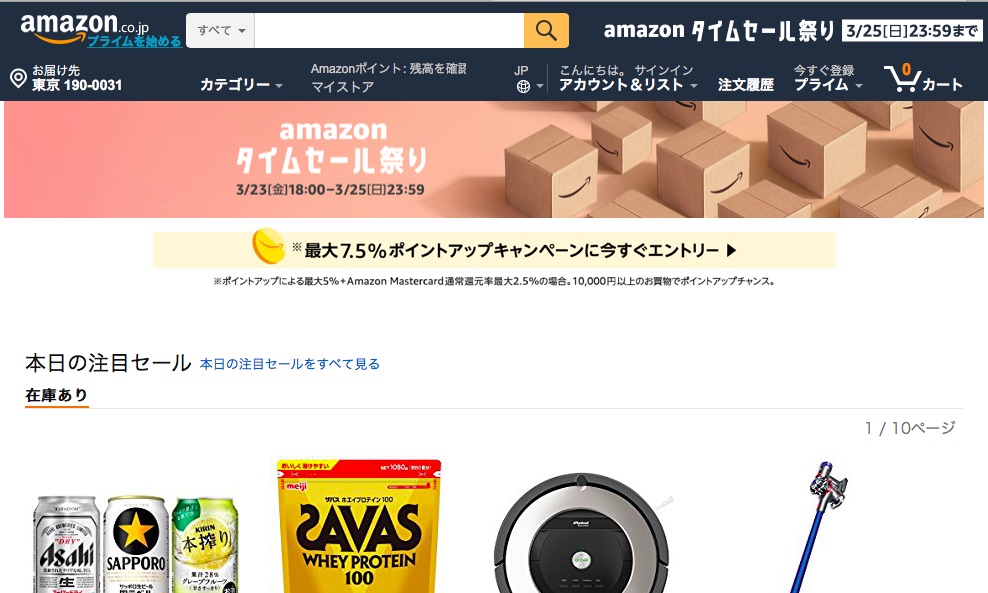Expand the カテゴリー dropdown menu

[241, 84]
